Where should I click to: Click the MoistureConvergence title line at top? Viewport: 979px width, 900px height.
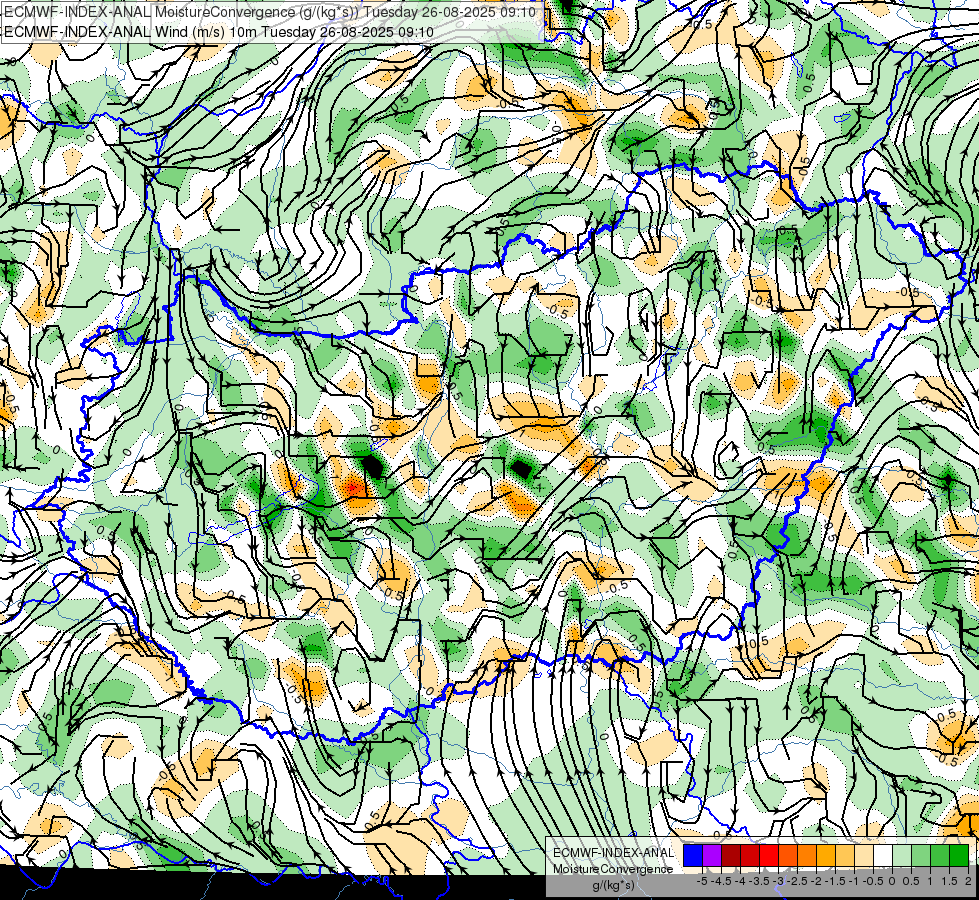pos(270,12)
